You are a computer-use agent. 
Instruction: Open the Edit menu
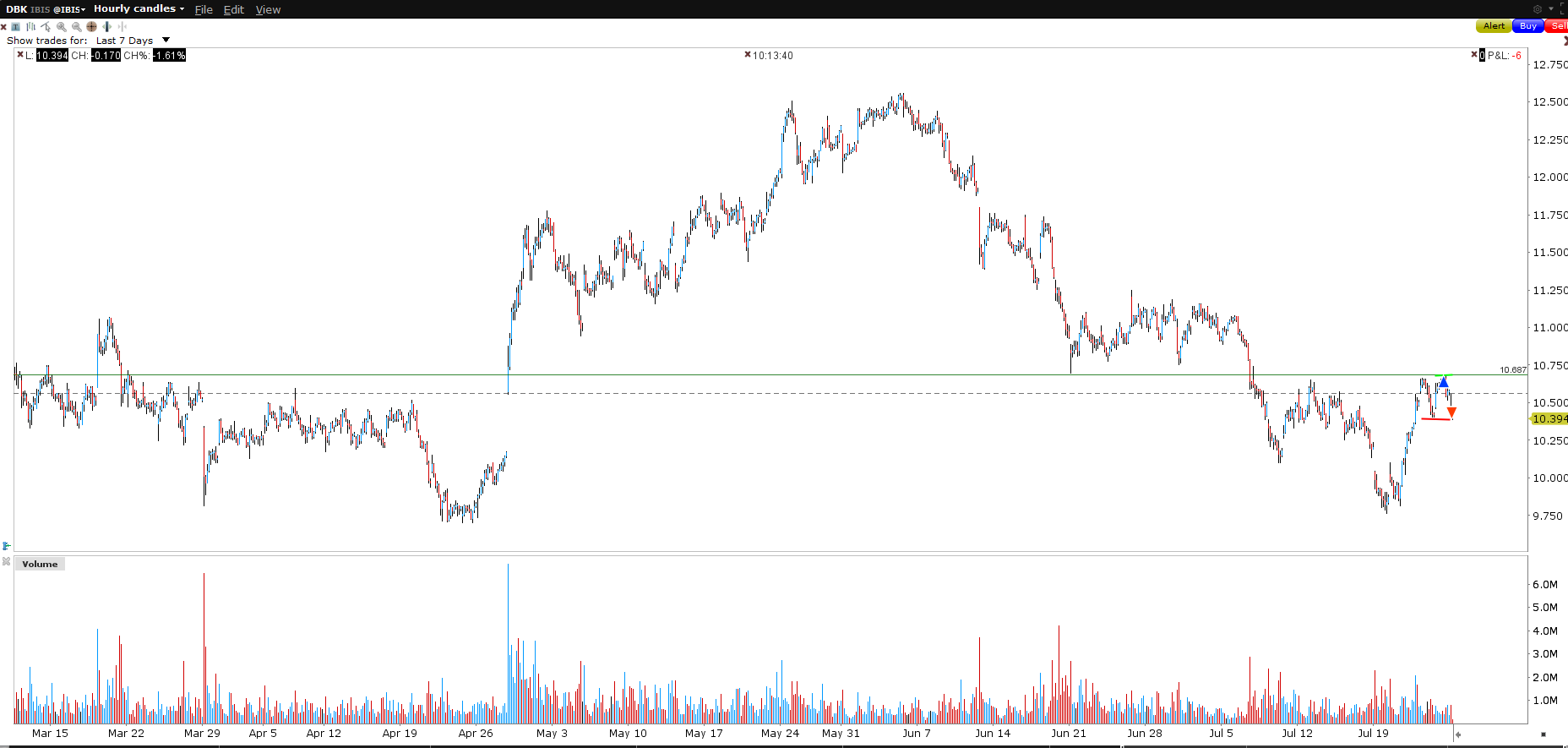pyautogui.click(x=233, y=9)
